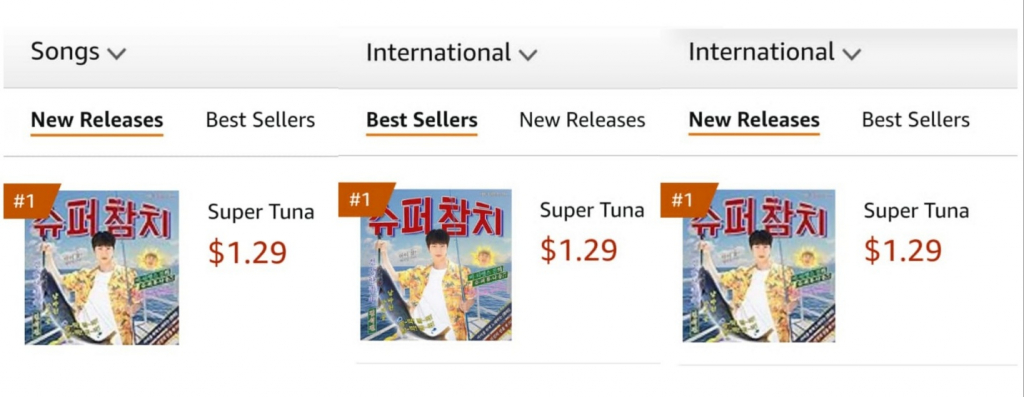Screen dimensions: 1024x397
Task: Select the underlined New Releases tab under Songs
Action: pyautogui.click(x=97, y=120)
